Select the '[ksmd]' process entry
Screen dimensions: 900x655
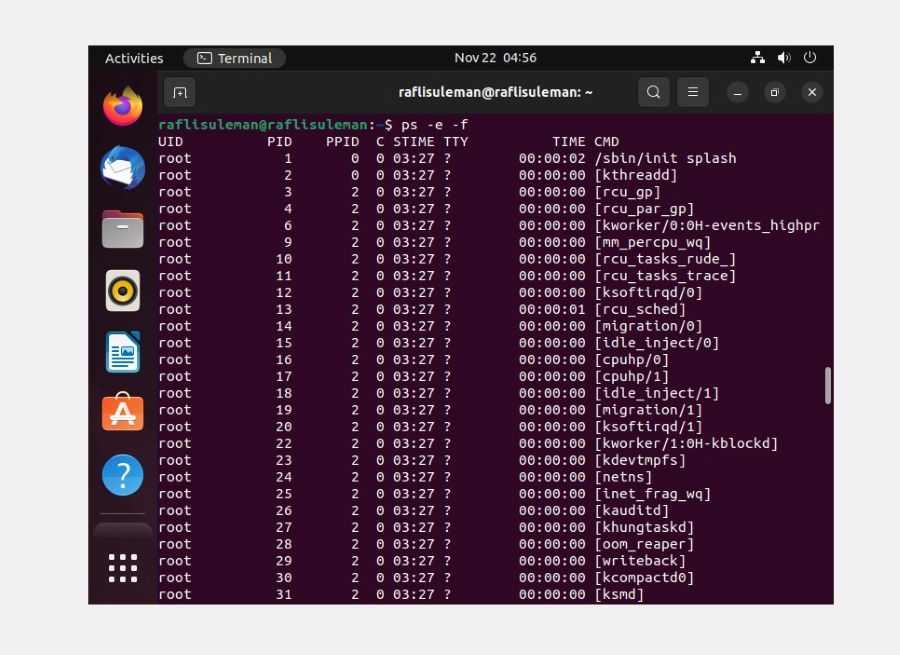(619, 594)
